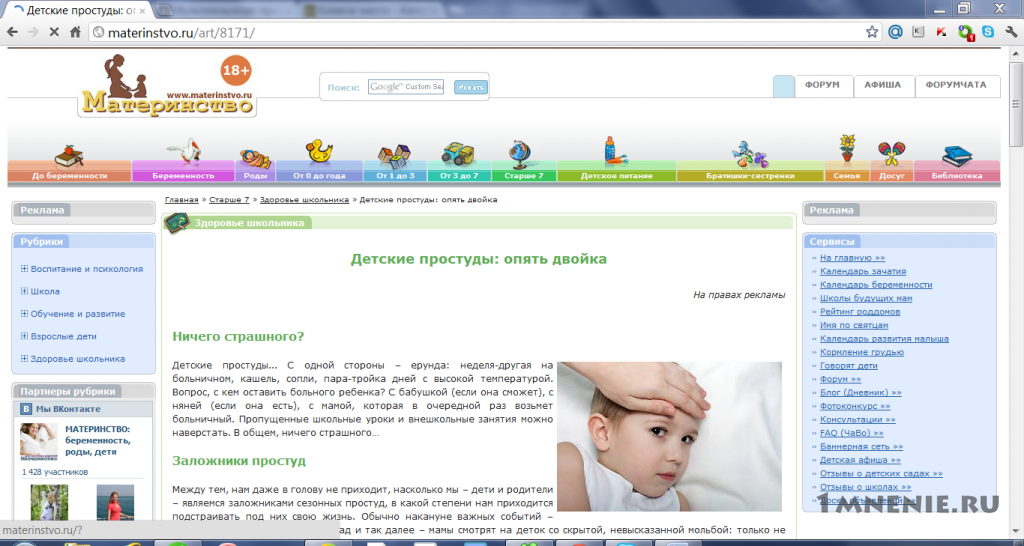Switch to the АФИША tab
The height and width of the screenshot is (546, 1024).
(x=883, y=85)
